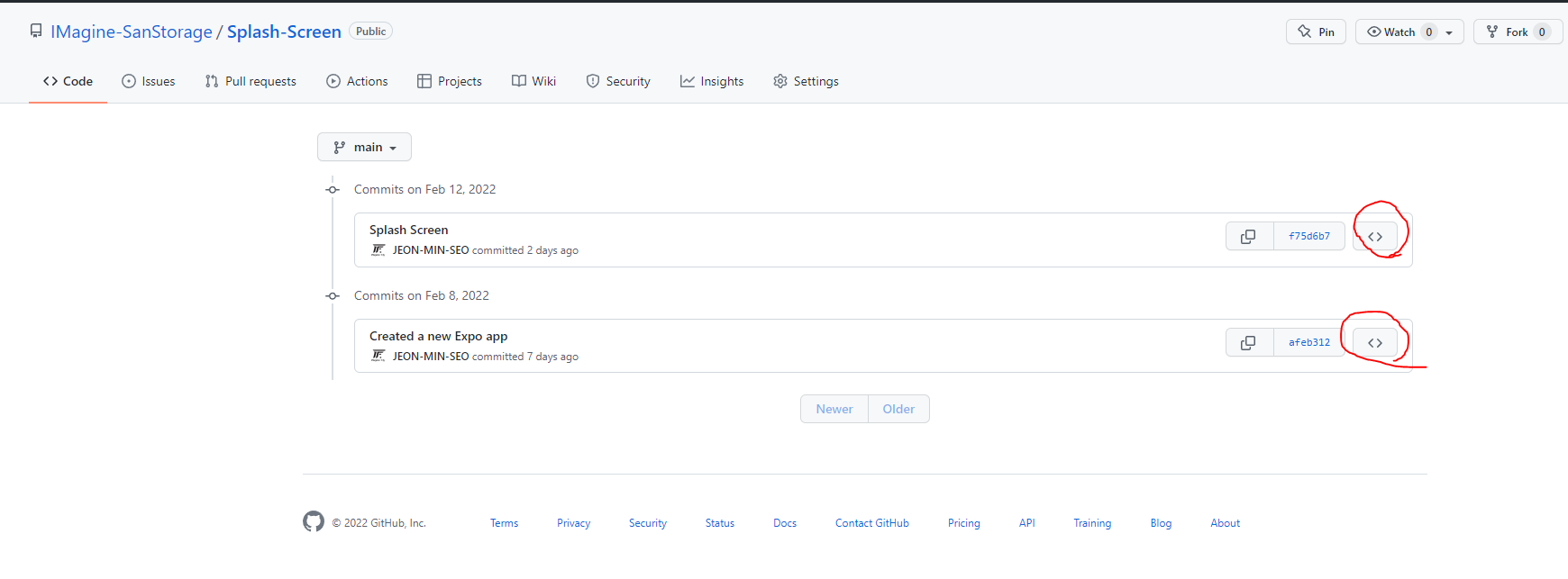Open Training footer link
The width and height of the screenshot is (1568, 579).
pyautogui.click(x=1092, y=523)
